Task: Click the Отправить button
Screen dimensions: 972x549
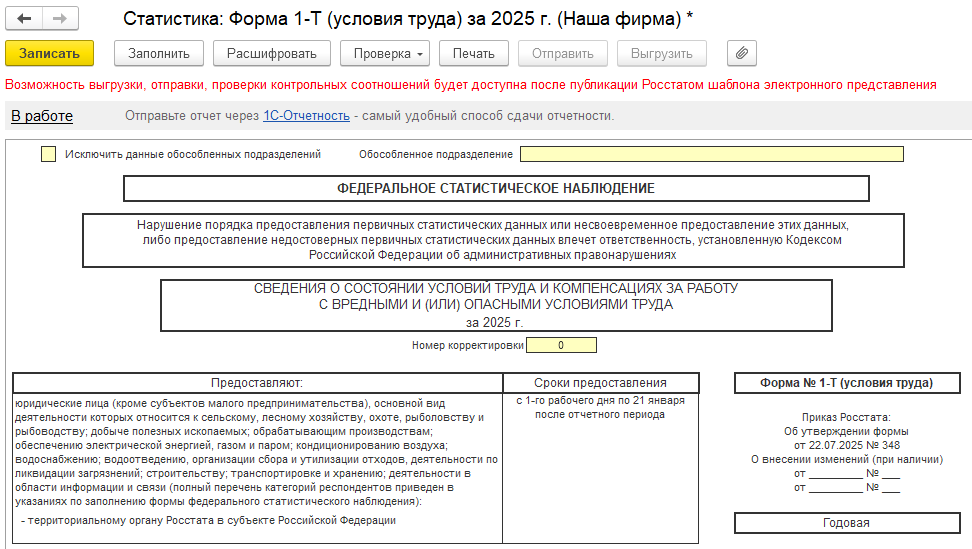Action: (562, 53)
